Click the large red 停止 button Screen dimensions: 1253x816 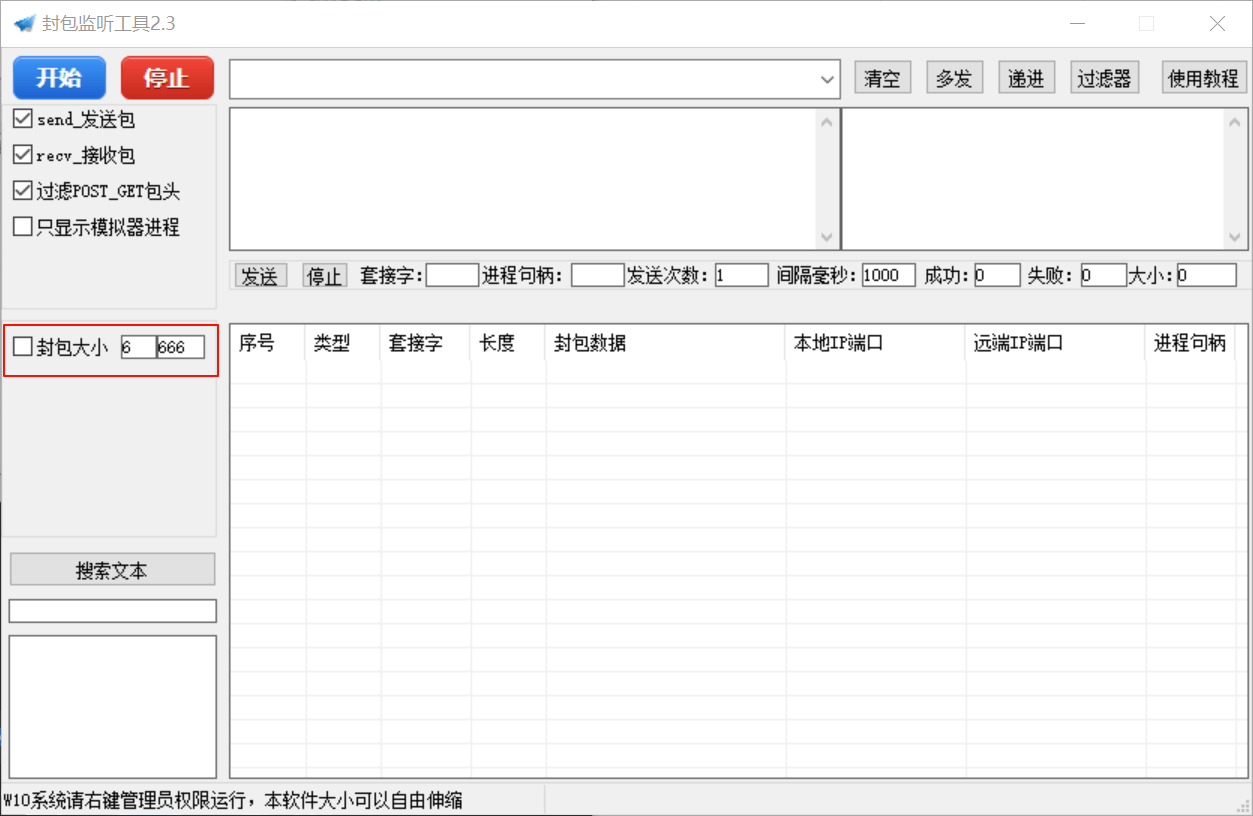[x=167, y=78]
